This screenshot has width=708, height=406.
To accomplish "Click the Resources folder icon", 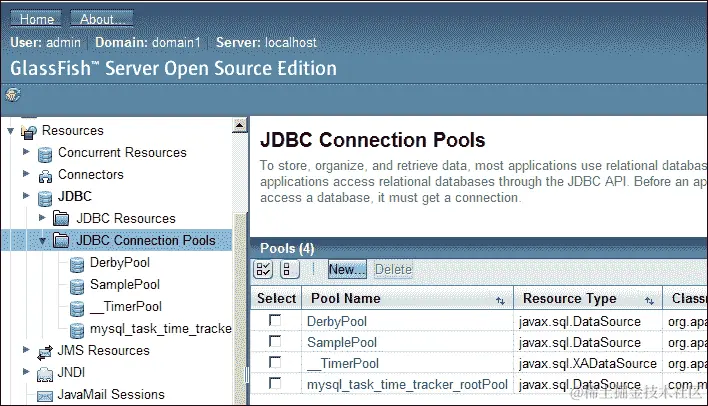I will pyautogui.click(x=29, y=132).
